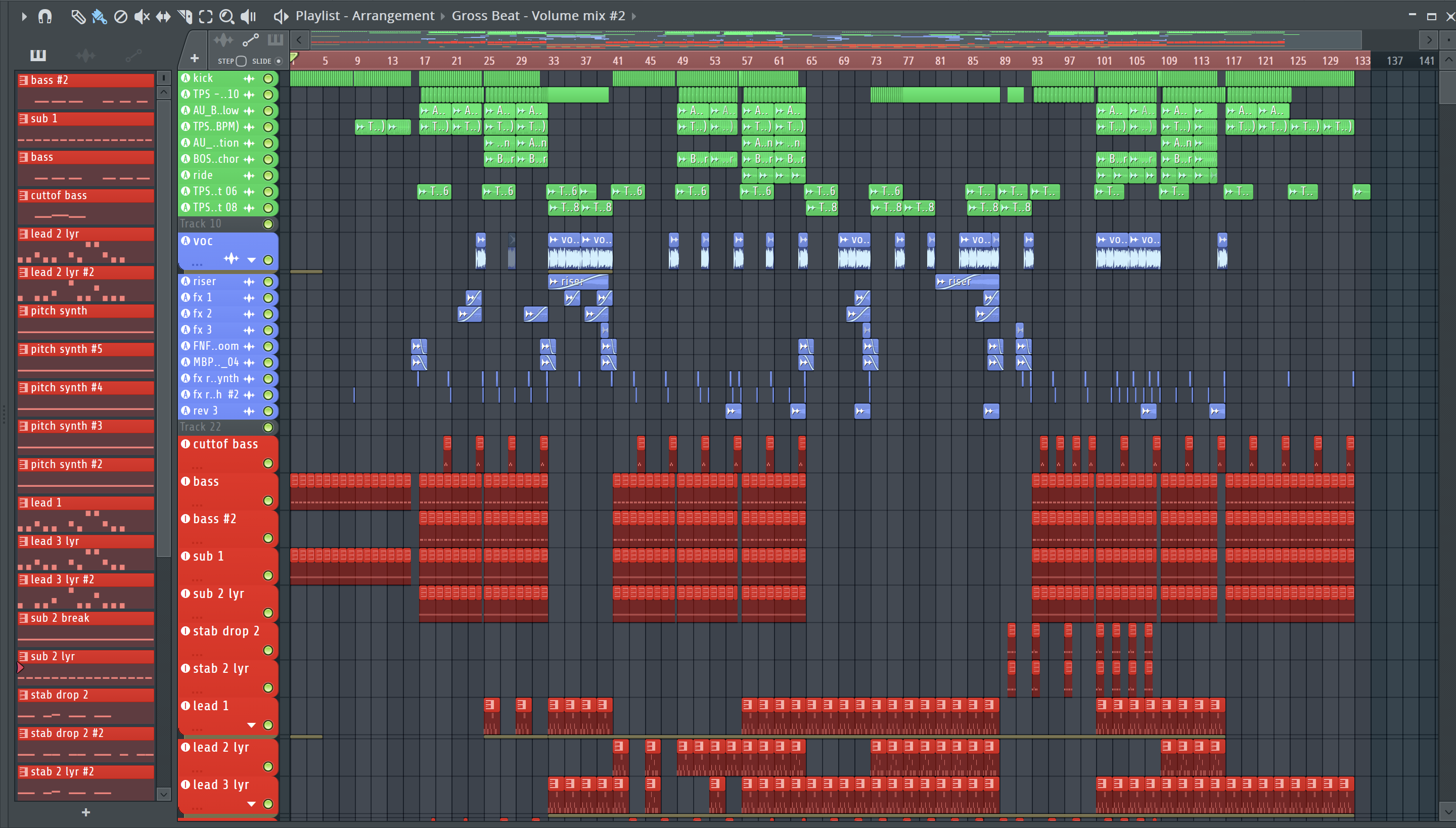Add a new track with plus tab

[195, 58]
